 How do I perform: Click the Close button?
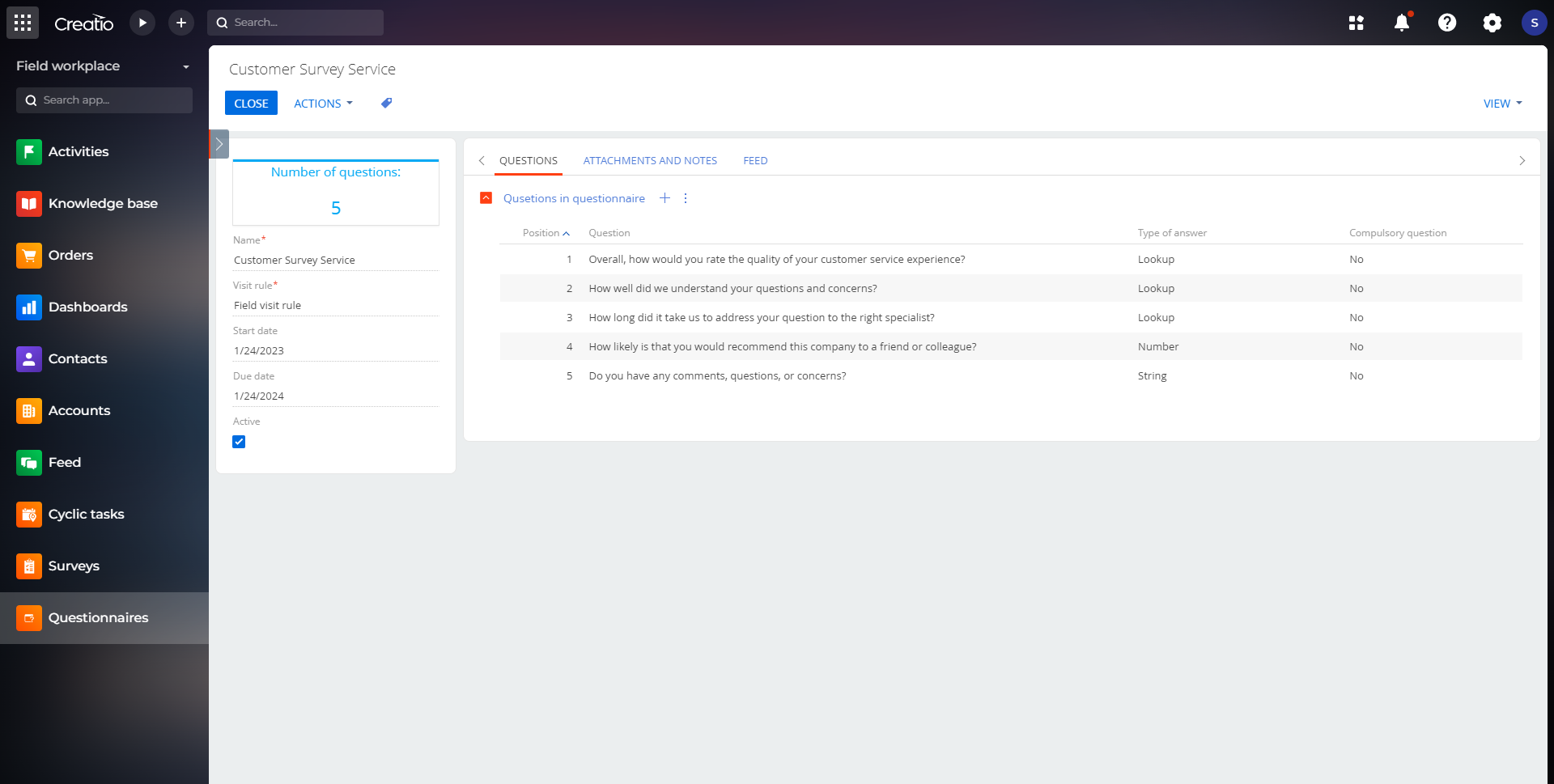[251, 104]
